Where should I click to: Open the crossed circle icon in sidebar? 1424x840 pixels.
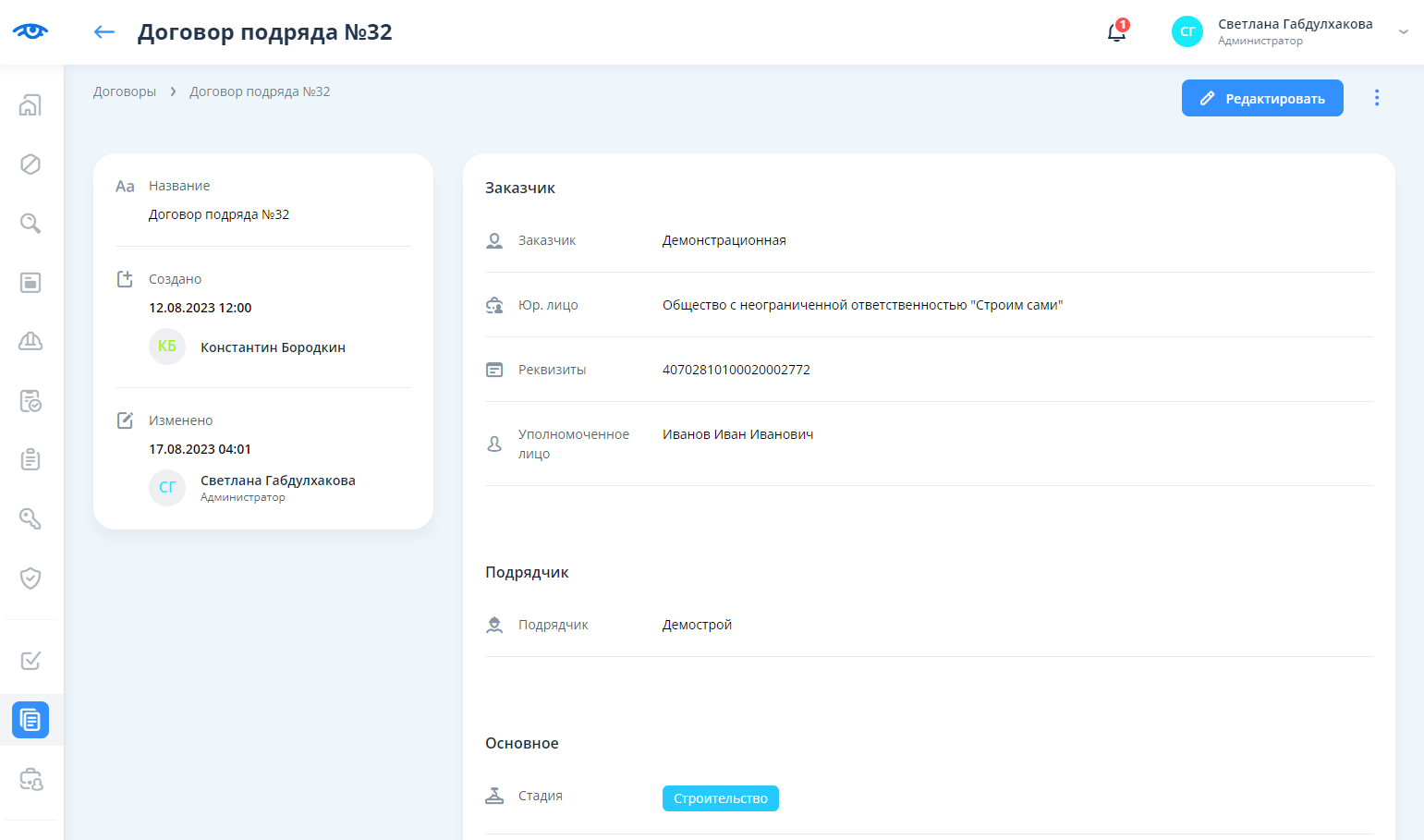pyautogui.click(x=30, y=164)
